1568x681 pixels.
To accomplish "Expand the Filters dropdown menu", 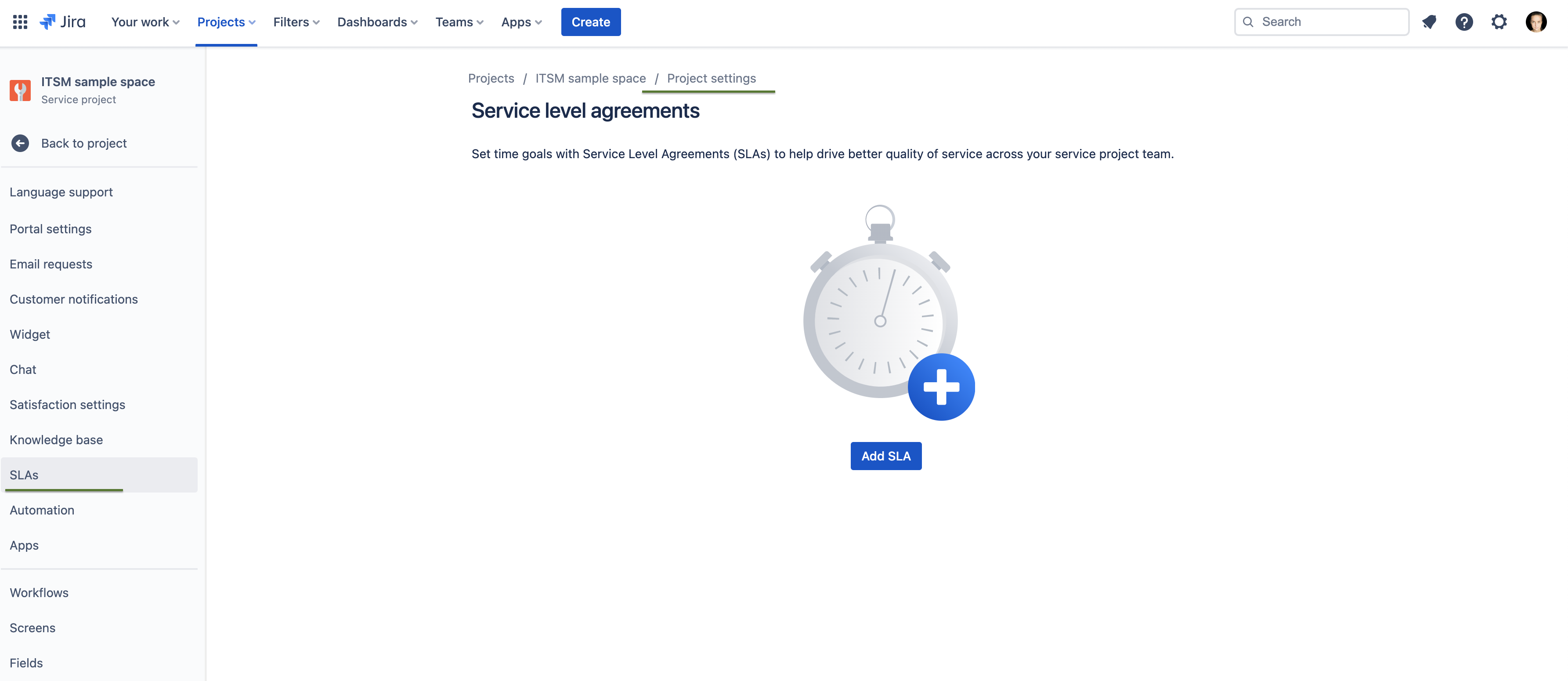I will [x=296, y=22].
